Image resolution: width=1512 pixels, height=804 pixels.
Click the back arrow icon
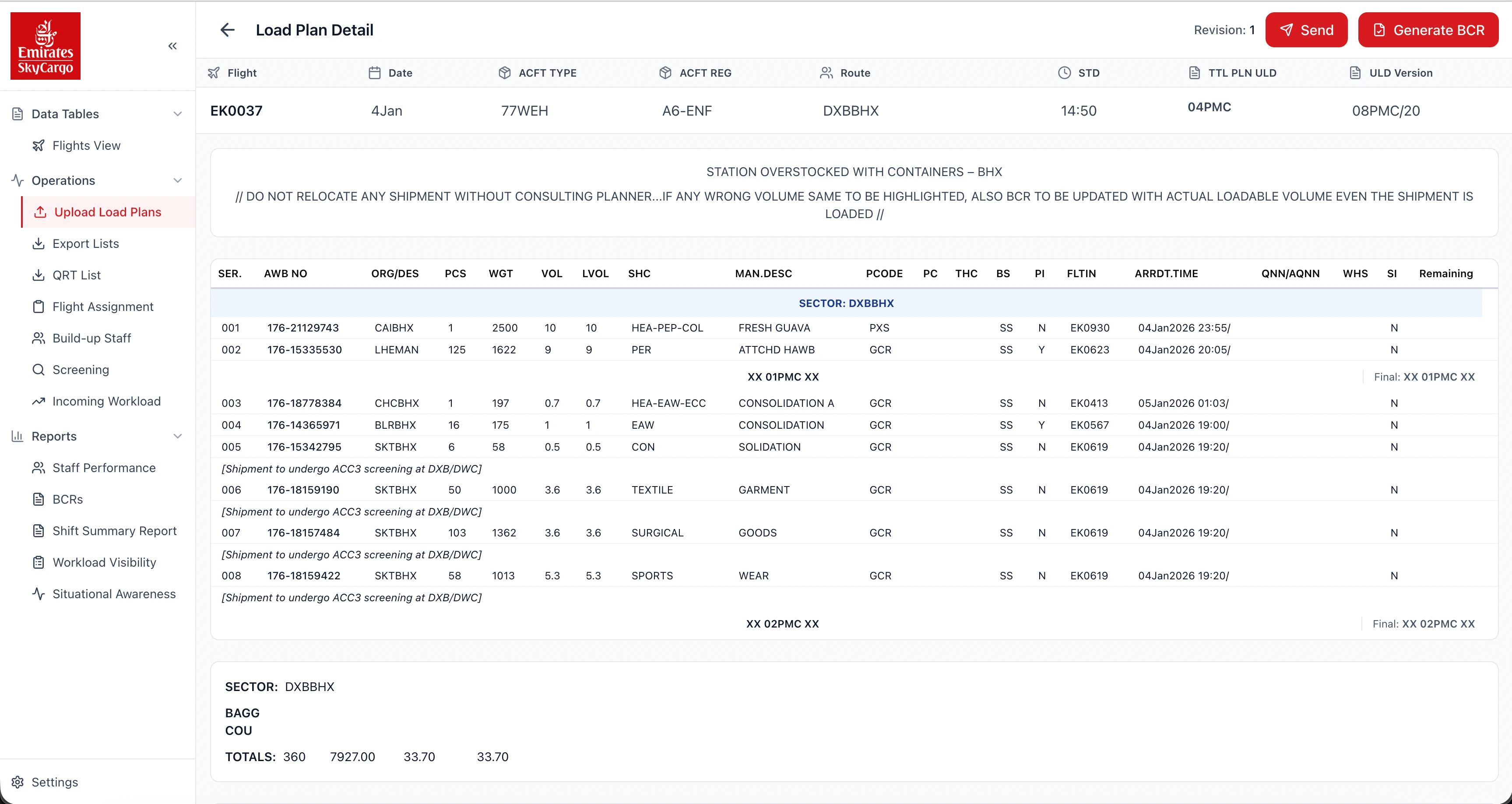(227, 30)
